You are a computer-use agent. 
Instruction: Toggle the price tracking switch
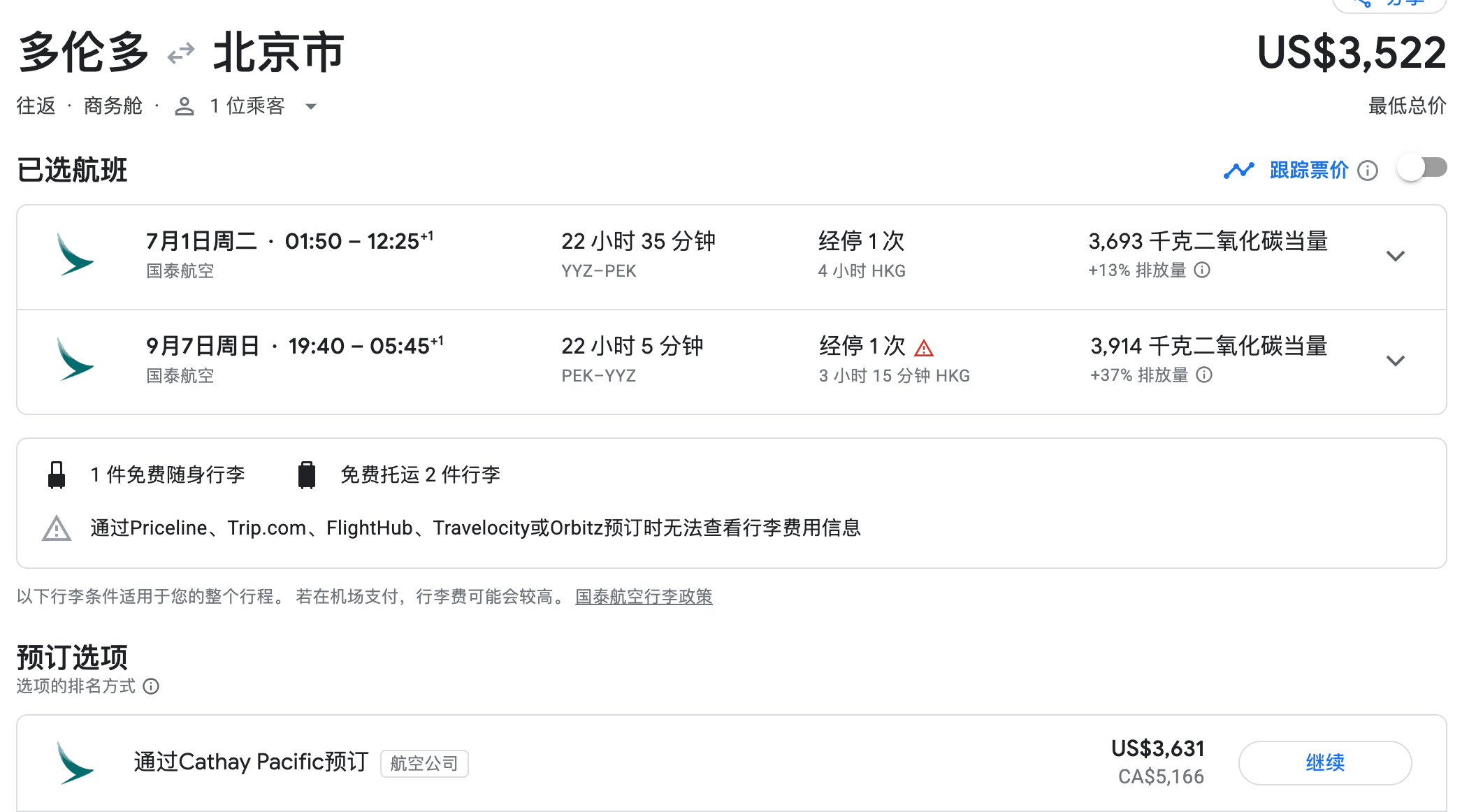point(1422,168)
